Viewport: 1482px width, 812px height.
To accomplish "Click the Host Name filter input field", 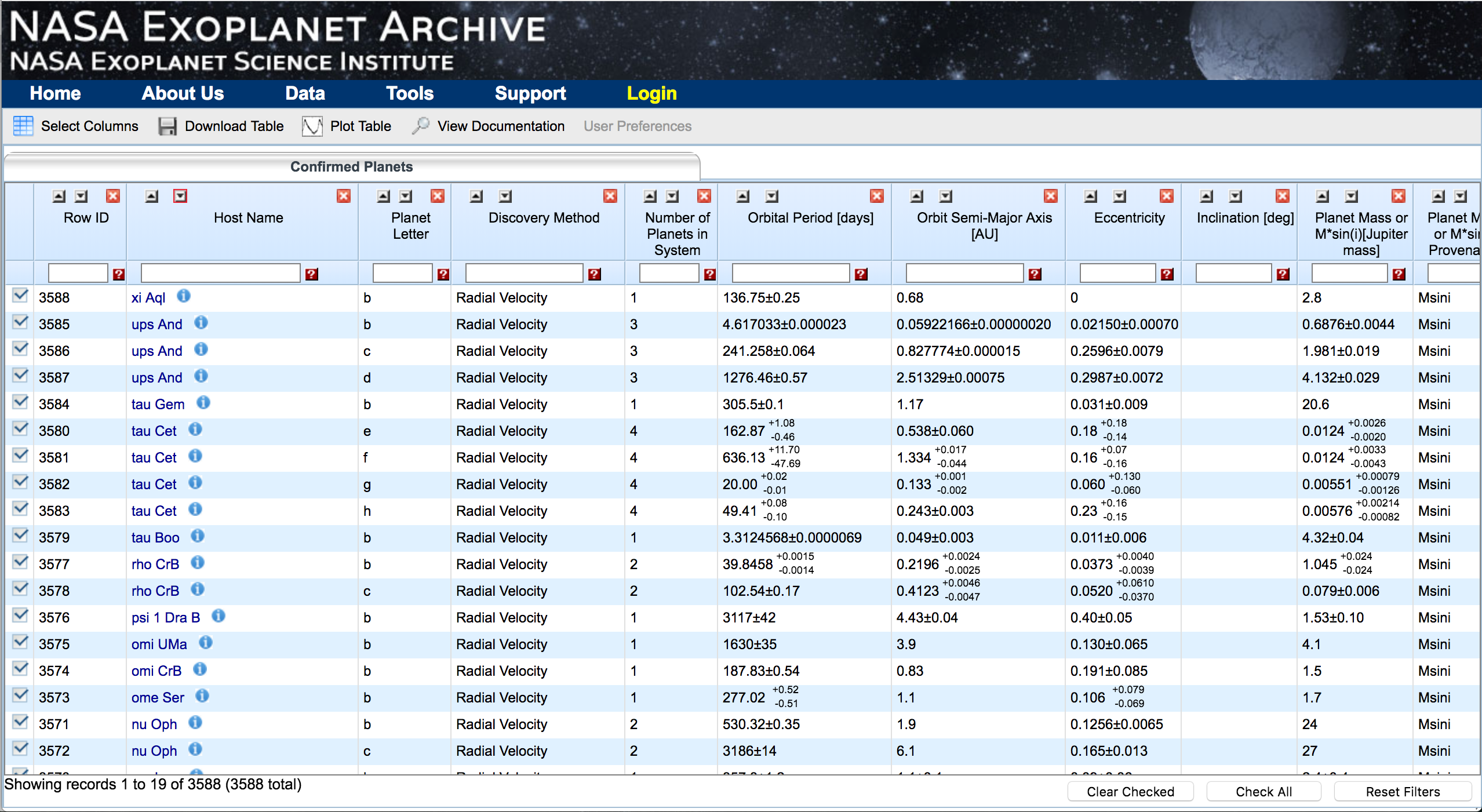I will pyautogui.click(x=220, y=273).
